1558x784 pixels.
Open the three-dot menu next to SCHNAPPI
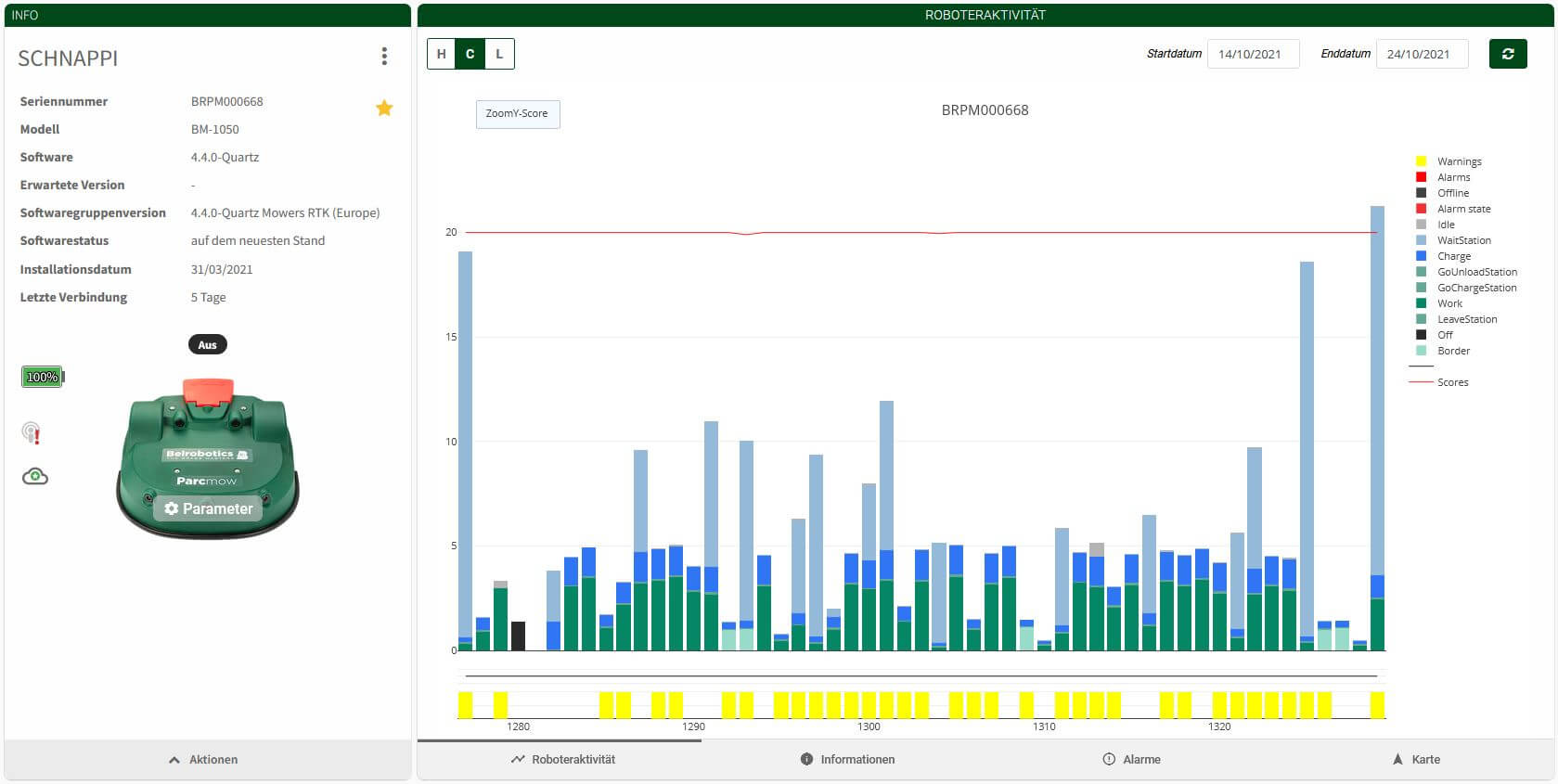pyautogui.click(x=384, y=57)
